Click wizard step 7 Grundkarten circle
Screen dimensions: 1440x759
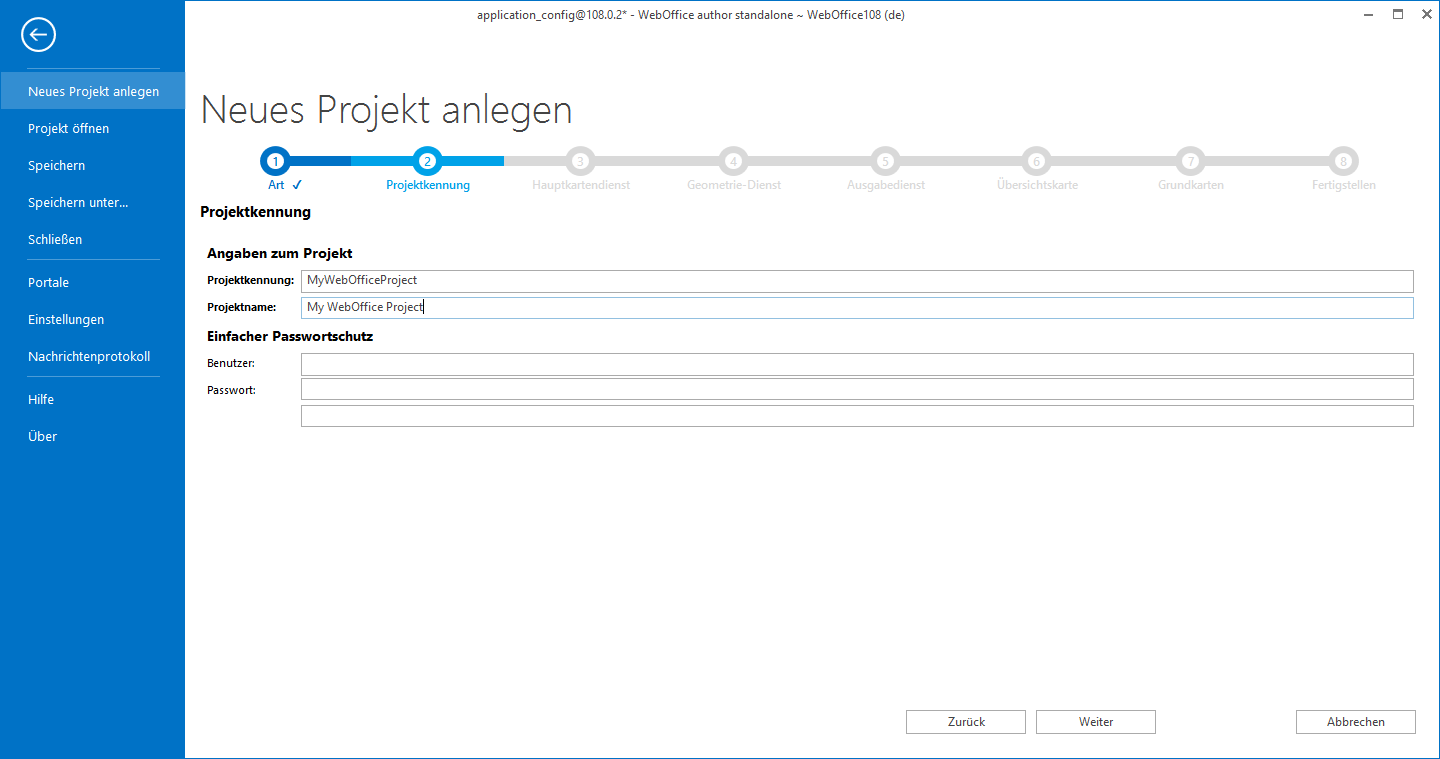1190,161
